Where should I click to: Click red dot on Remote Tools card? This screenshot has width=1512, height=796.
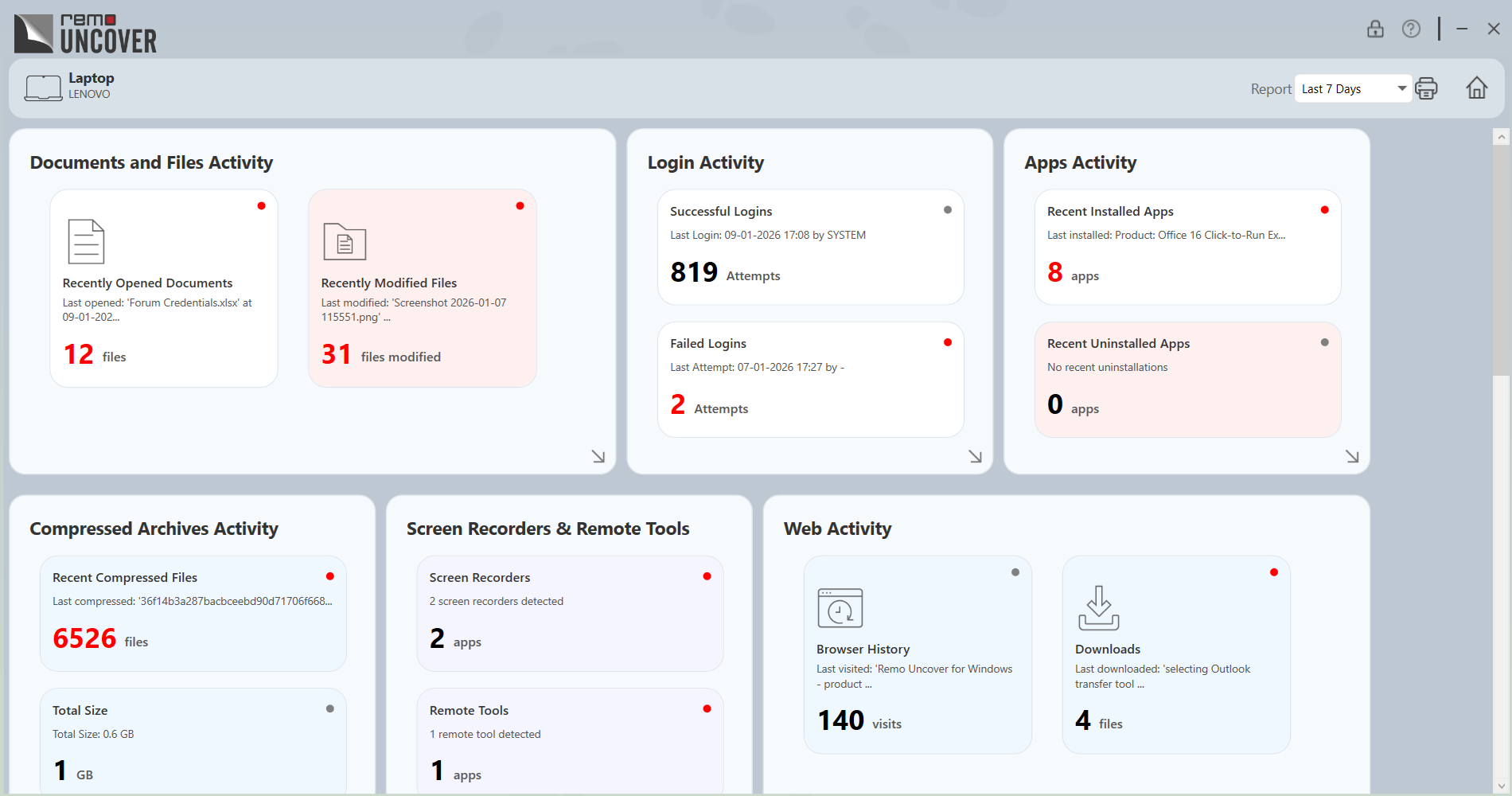tap(707, 708)
